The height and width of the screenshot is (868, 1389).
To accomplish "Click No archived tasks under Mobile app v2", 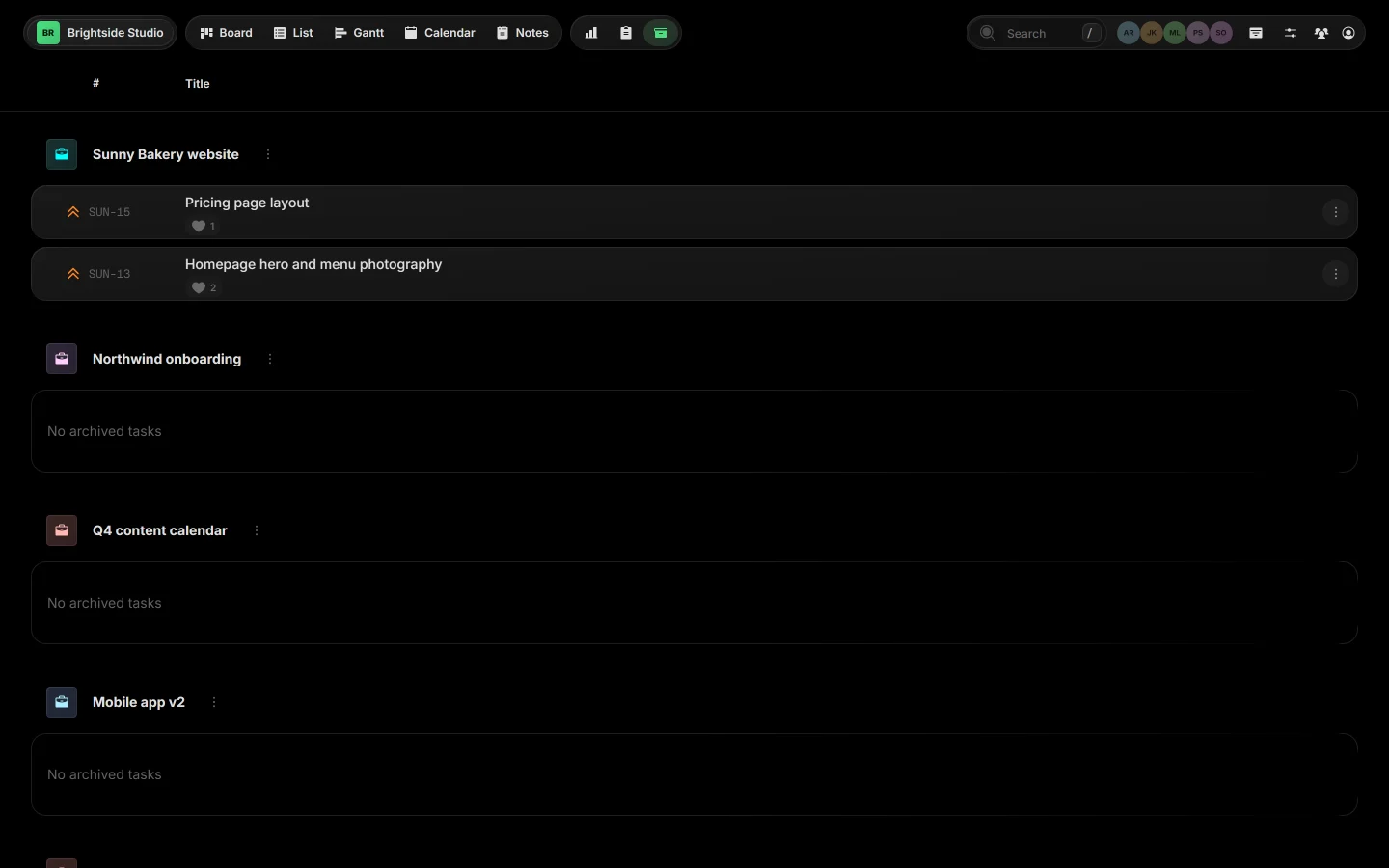I will (104, 774).
